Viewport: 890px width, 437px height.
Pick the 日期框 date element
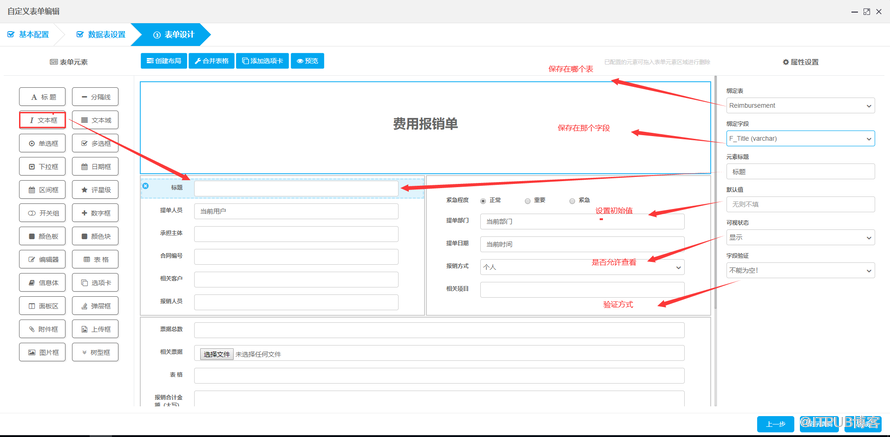pyautogui.click(x=95, y=167)
